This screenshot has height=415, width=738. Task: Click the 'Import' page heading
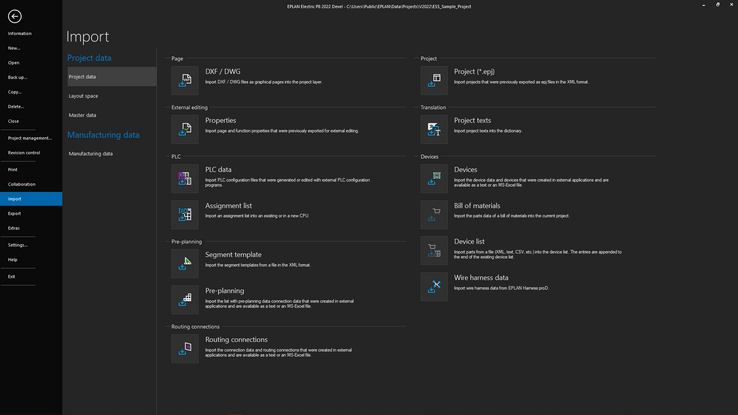tap(88, 36)
